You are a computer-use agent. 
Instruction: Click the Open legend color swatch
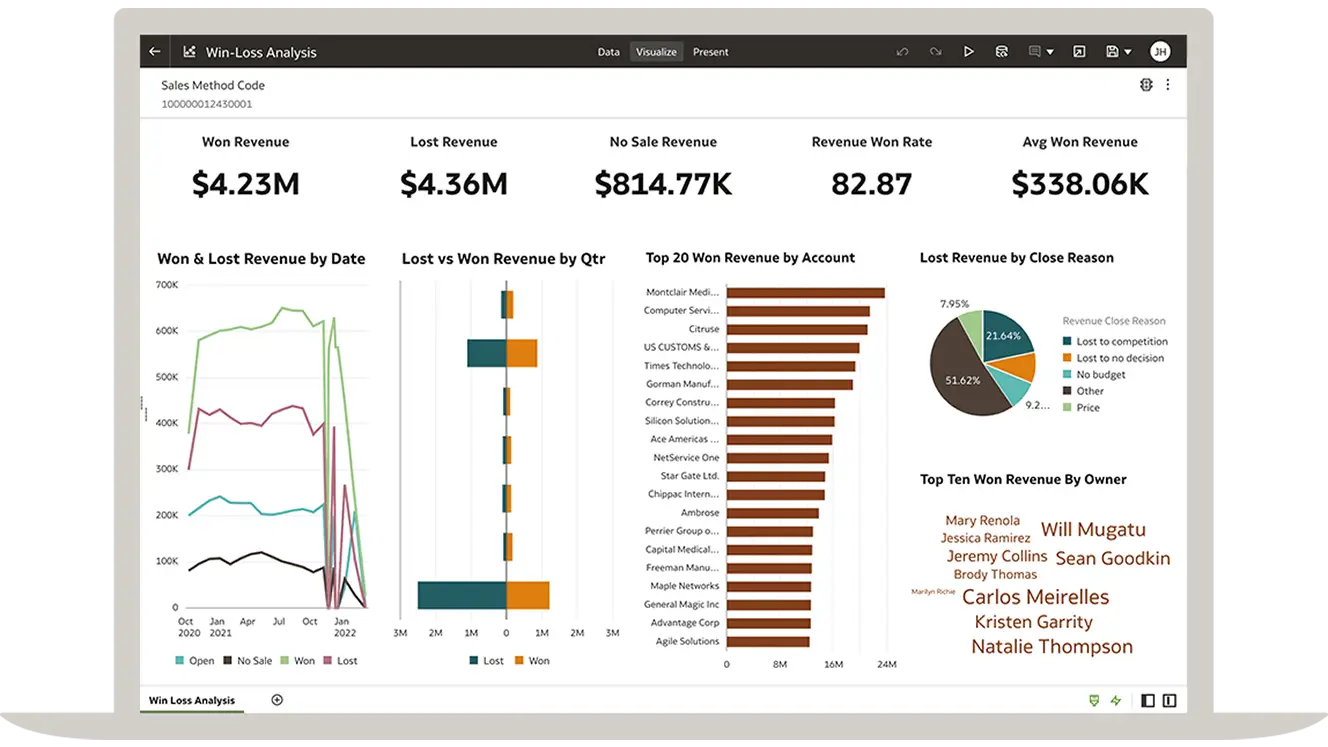point(180,661)
